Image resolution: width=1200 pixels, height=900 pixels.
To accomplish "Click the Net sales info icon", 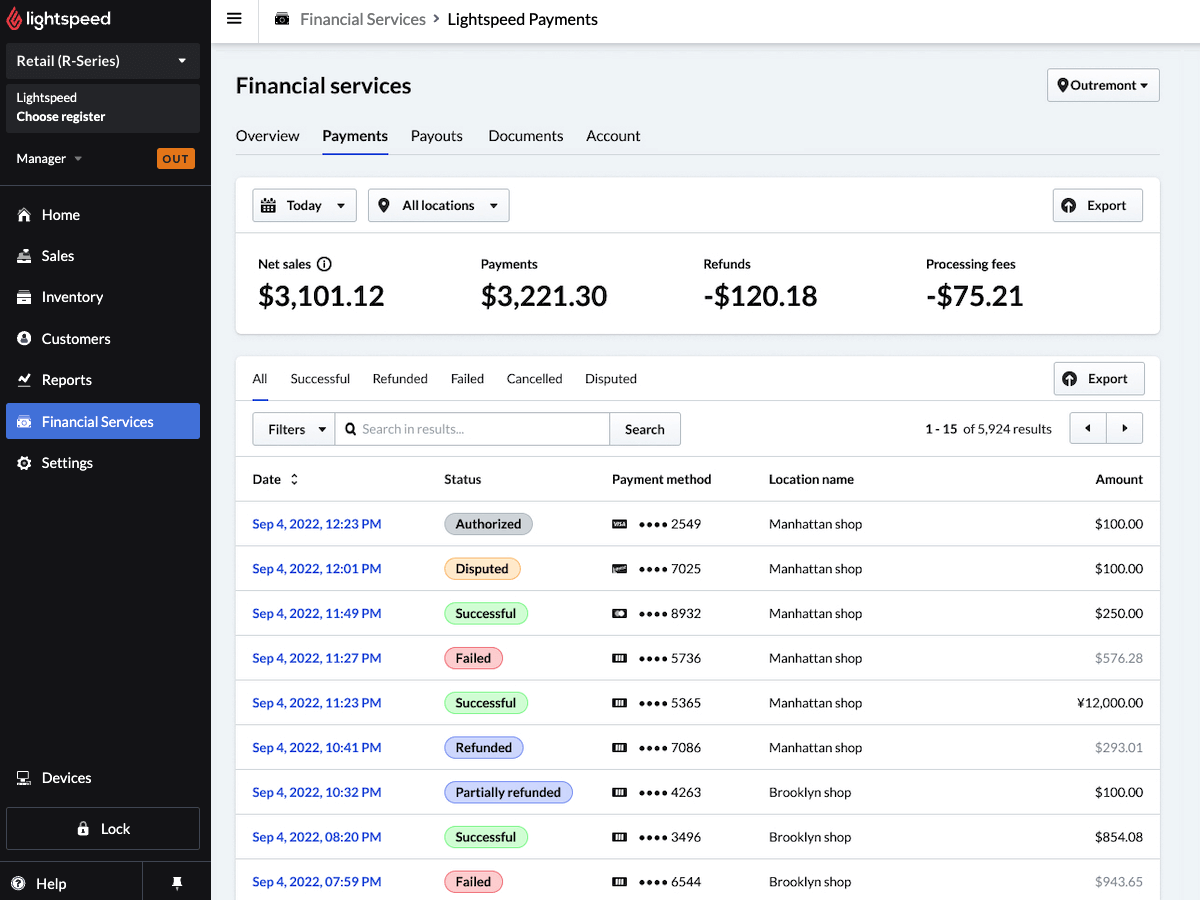I will pos(324,264).
